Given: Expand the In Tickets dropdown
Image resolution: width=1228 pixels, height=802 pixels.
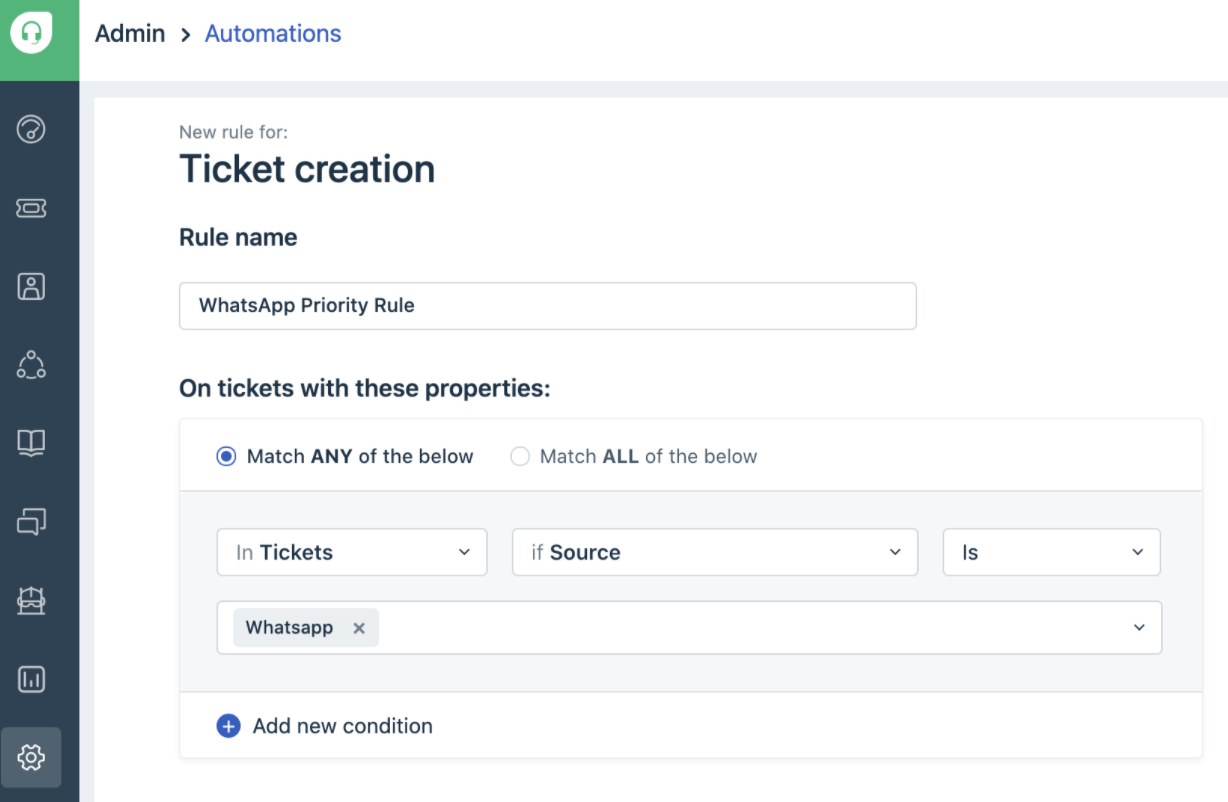Looking at the screenshot, I should click(x=351, y=553).
